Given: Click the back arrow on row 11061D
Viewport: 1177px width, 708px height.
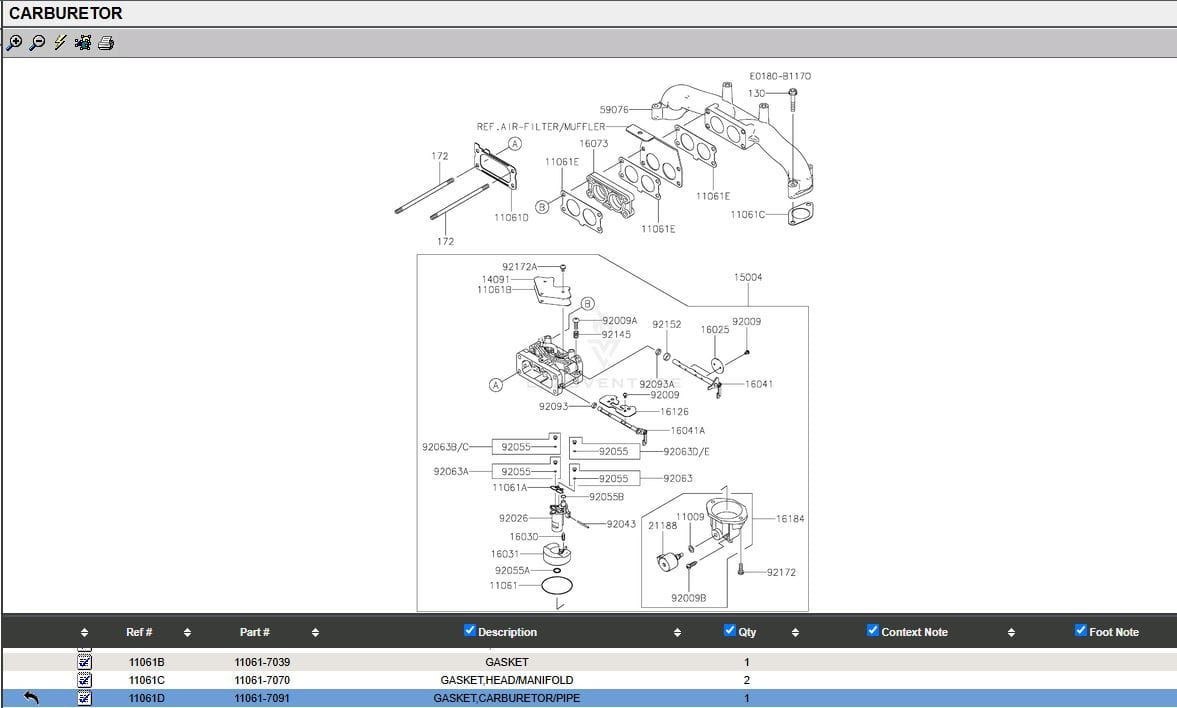Looking at the screenshot, I should pos(31,698).
